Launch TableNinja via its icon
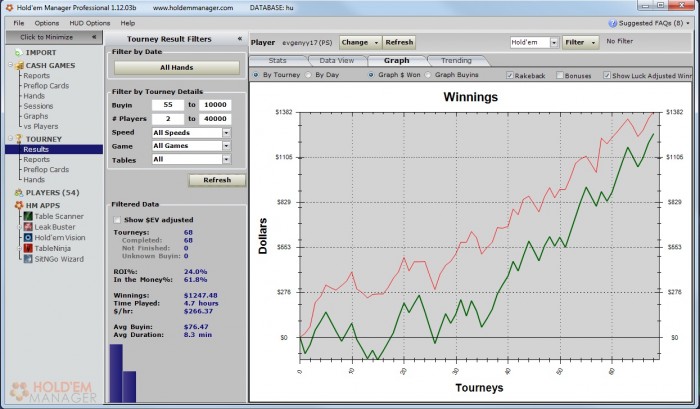This screenshot has width=700, height=409. tap(28, 248)
